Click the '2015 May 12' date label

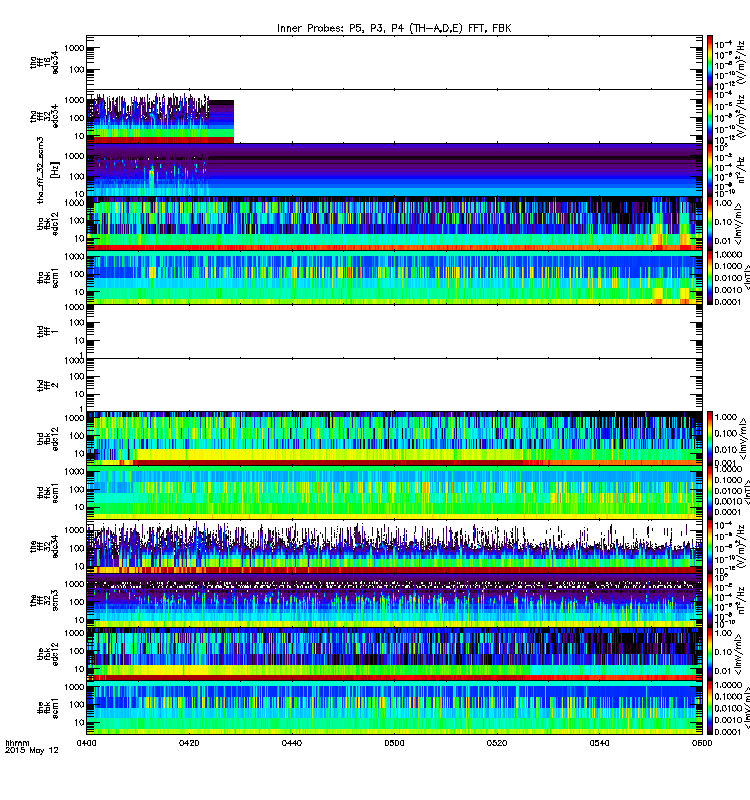(x=32, y=751)
